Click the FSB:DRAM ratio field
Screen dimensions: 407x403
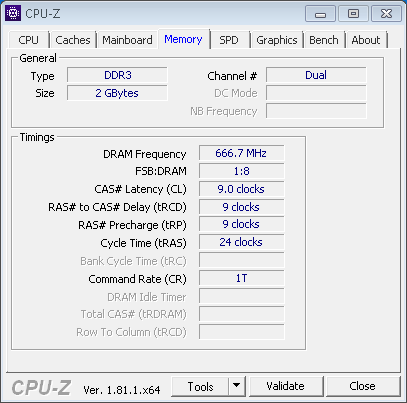pyautogui.click(x=241, y=171)
